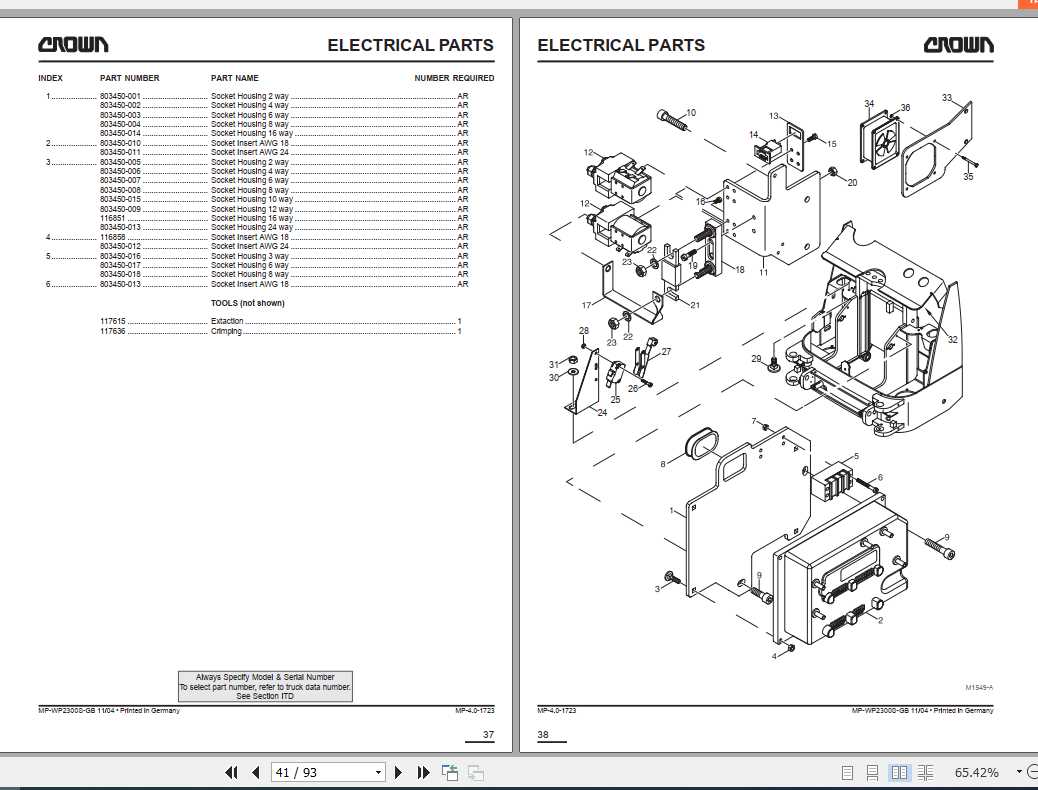The image size is (1038, 790).
Task: Click the NUMBER REQUIRED column header
Action: coord(454,78)
